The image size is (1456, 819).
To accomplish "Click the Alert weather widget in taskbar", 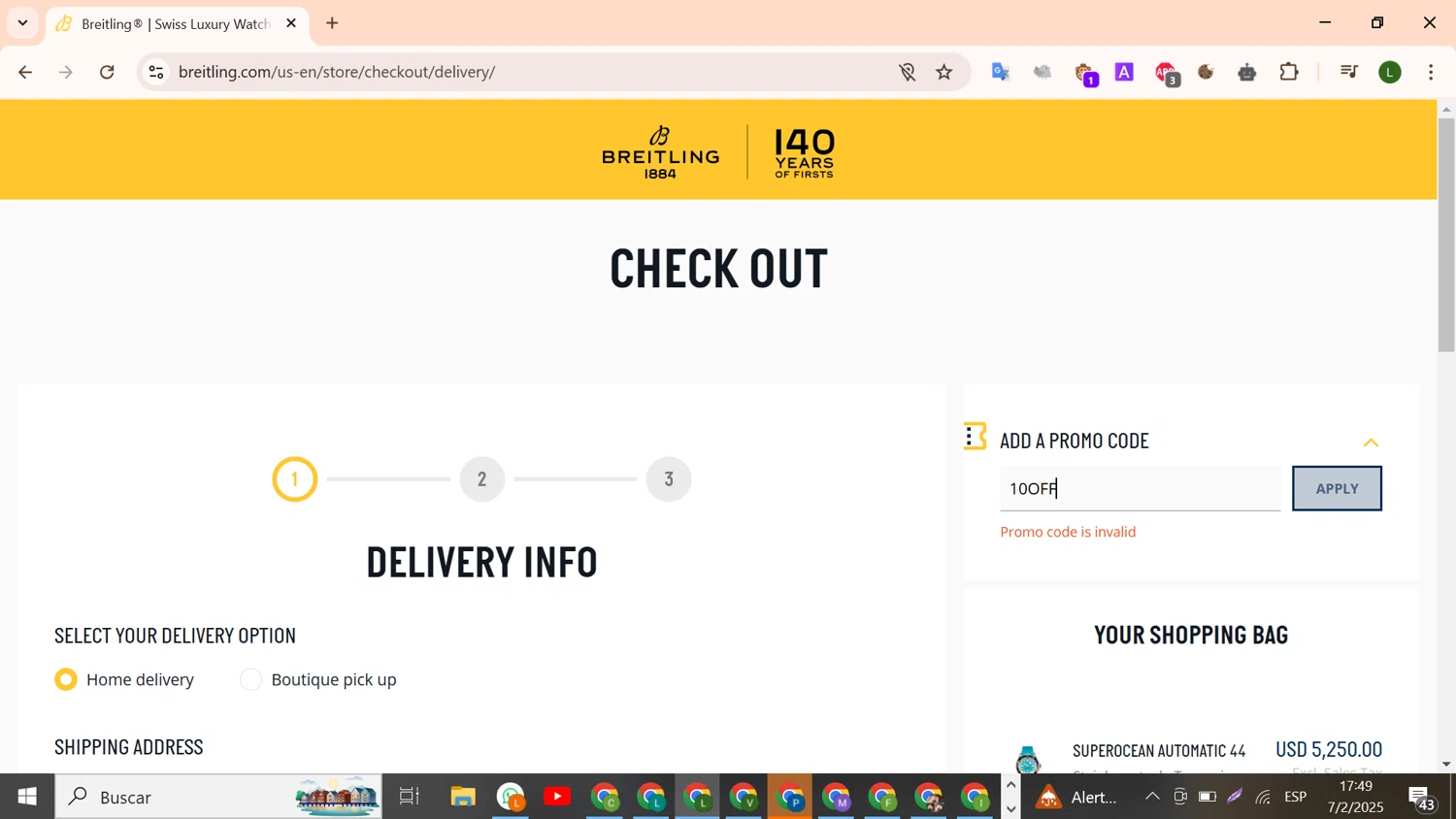I will click(1077, 797).
